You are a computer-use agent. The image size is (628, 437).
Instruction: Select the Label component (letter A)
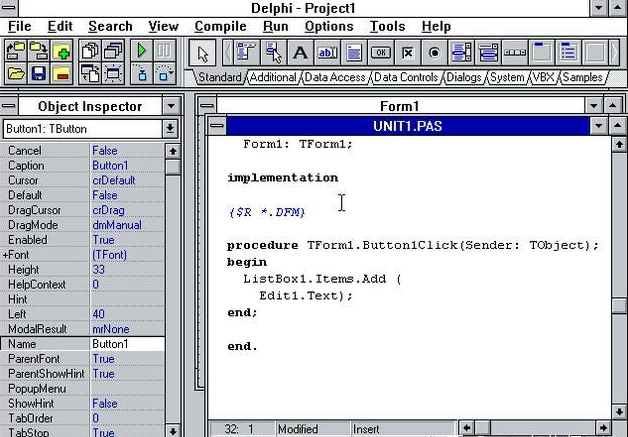[x=300, y=53]
